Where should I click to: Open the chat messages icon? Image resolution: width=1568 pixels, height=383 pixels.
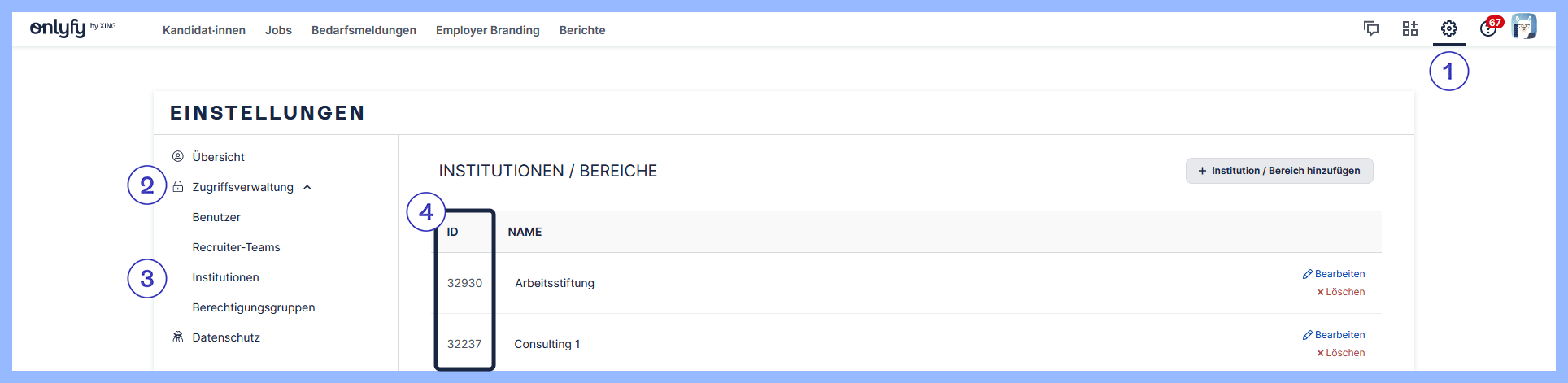tap(1371, 29)
